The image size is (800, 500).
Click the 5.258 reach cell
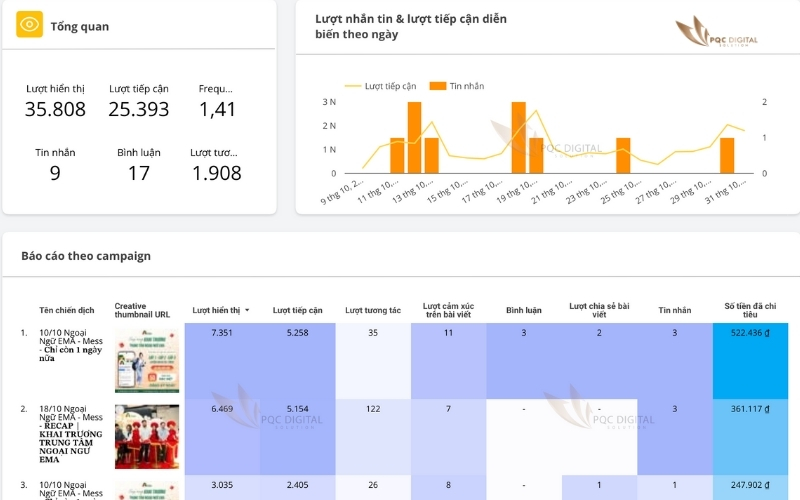click(x=297, y=361)
